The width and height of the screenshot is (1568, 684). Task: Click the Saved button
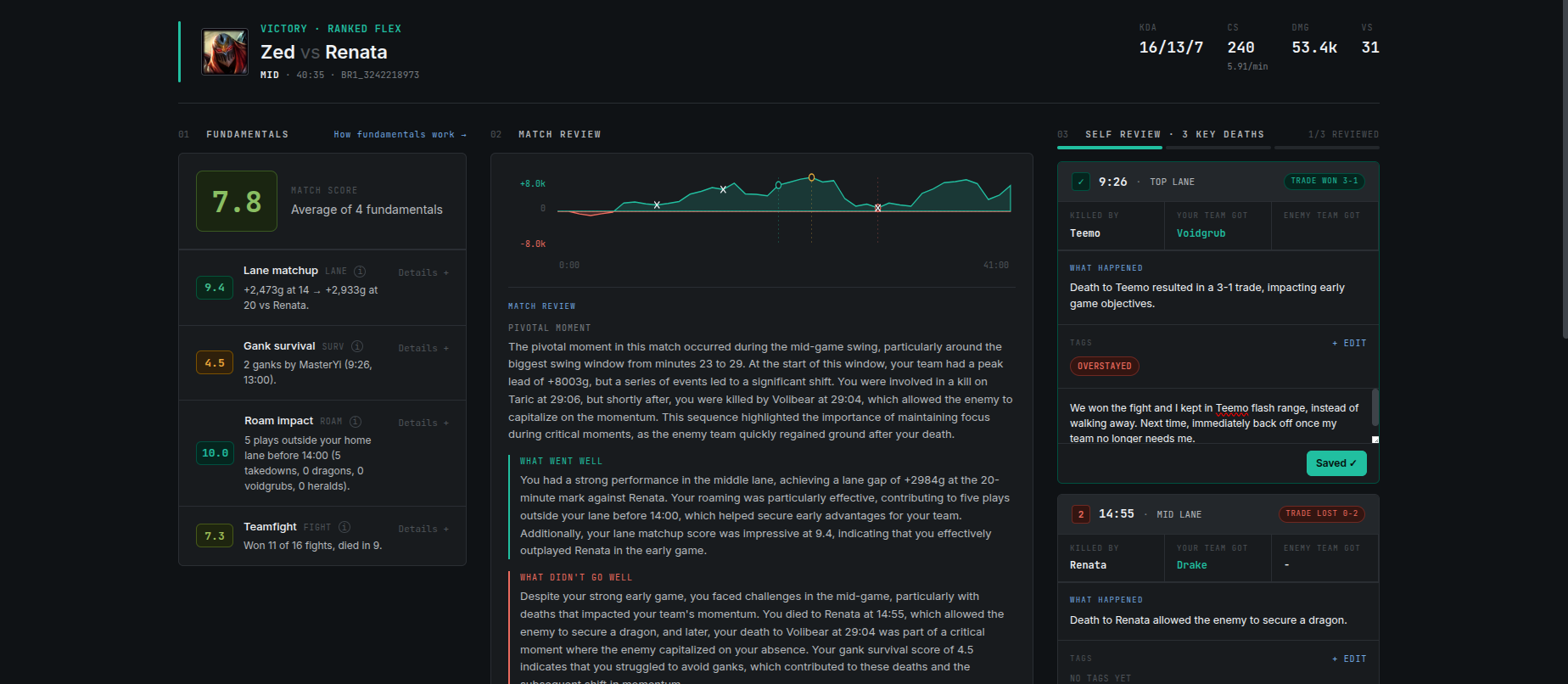point(1336,463)
